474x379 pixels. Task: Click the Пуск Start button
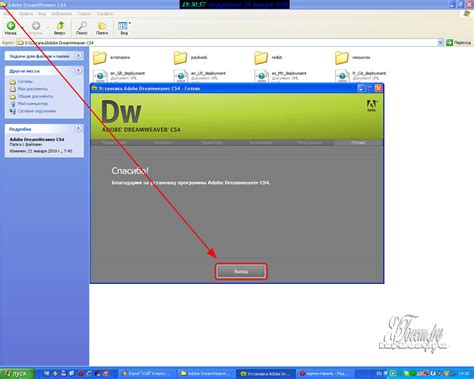tap(17, 374)
